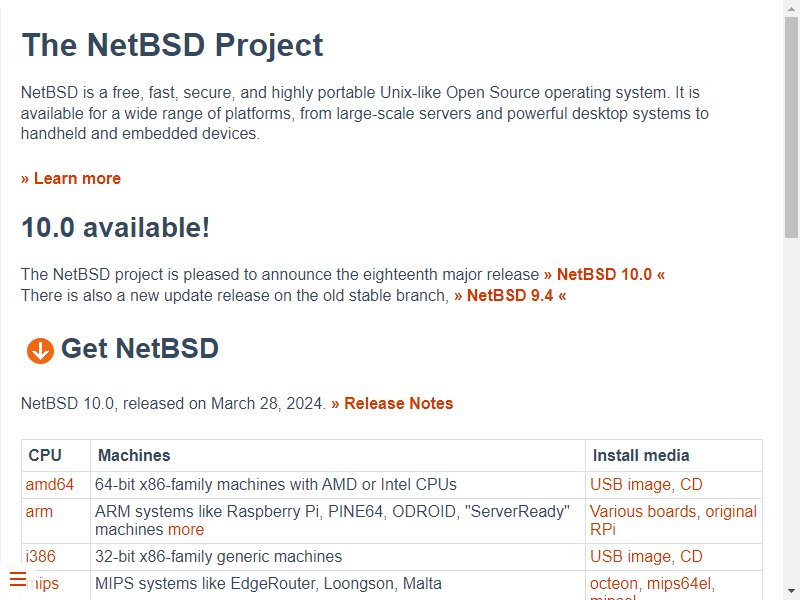Download the USB image for amd64
The height and width of the screenshot is (600, 800).
[x=630, y=484]
